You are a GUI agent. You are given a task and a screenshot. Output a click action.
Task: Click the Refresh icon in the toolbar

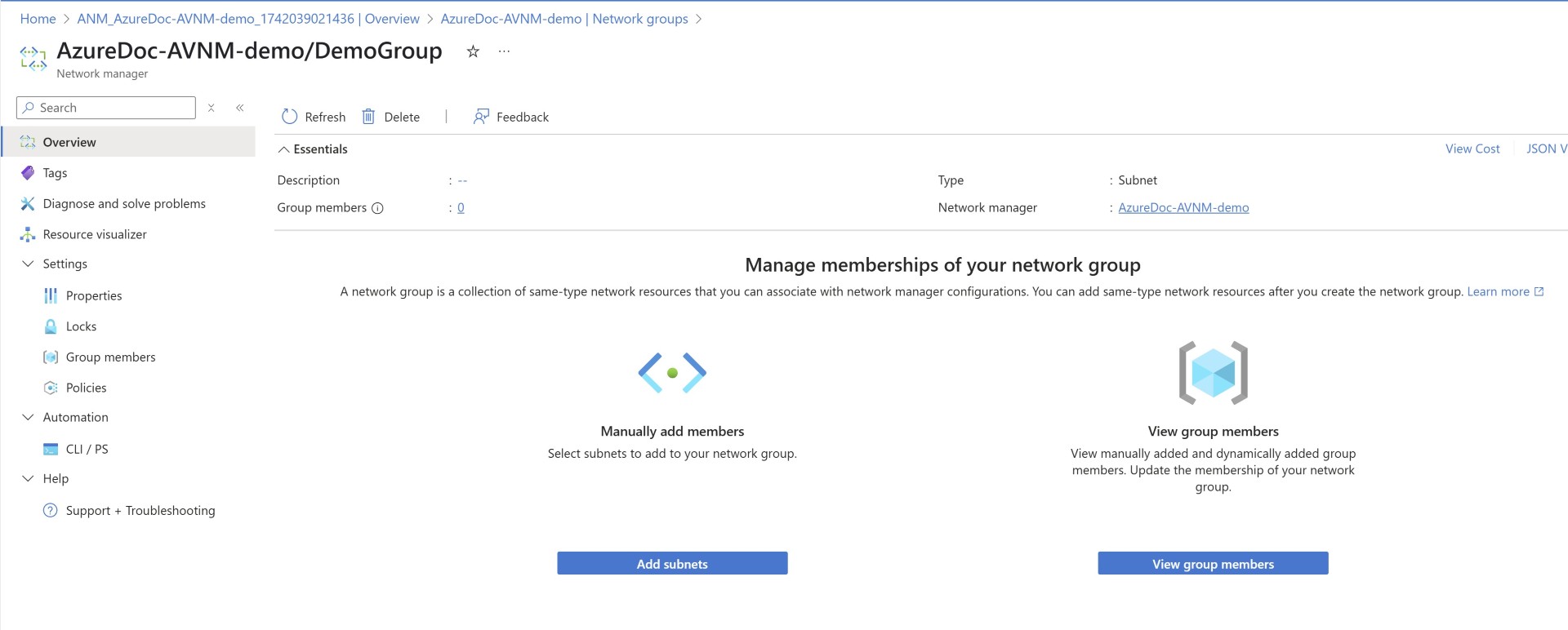click(289, 117)
